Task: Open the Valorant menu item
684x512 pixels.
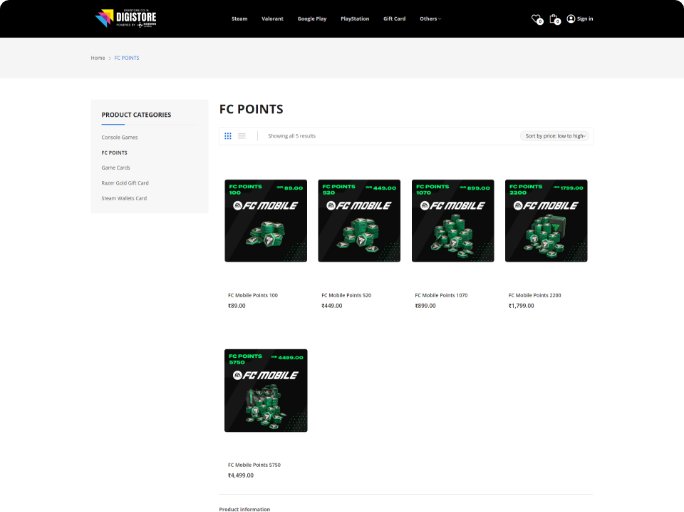Action: coord(272,19)
